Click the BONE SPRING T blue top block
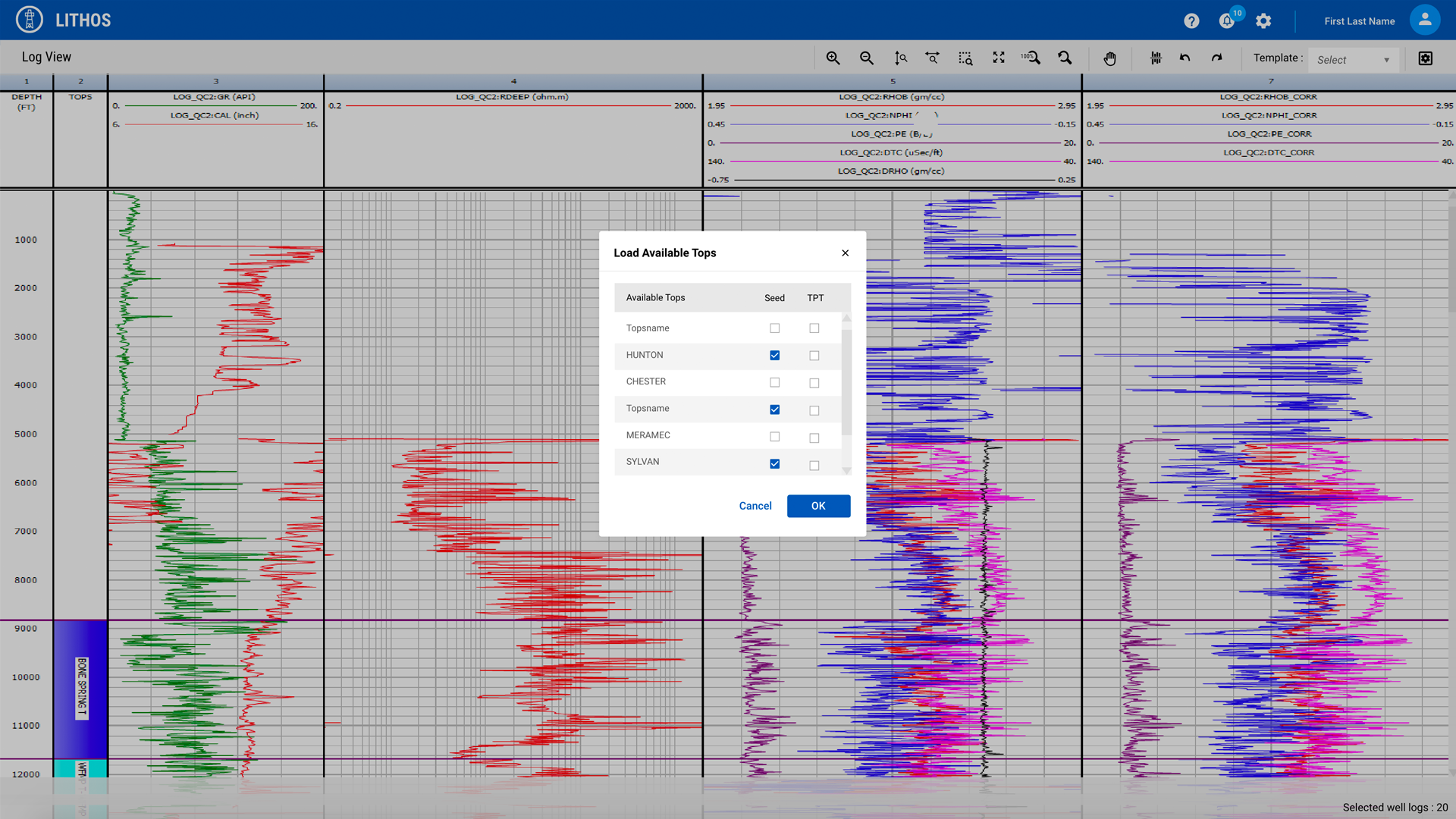This screenshot has height=819, width=1456. click(80, 689)
